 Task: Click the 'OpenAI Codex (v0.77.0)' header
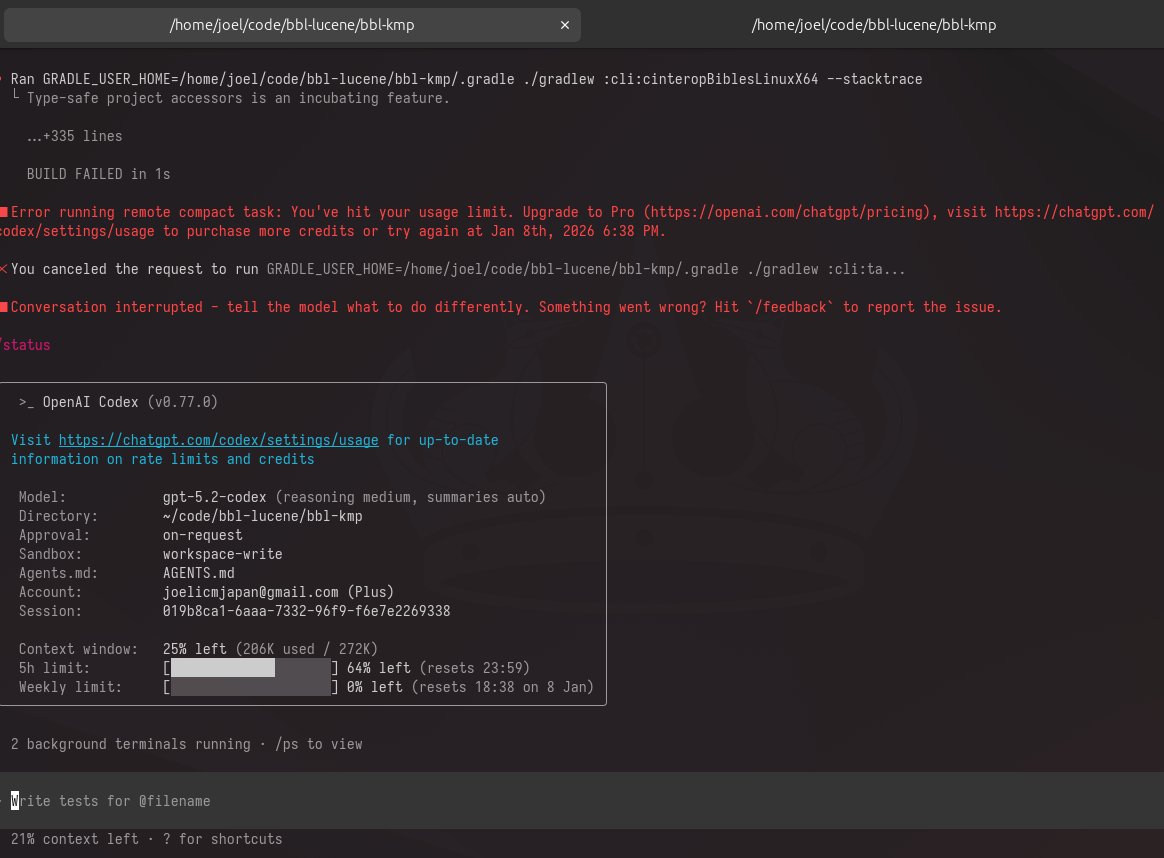[119, 402]
